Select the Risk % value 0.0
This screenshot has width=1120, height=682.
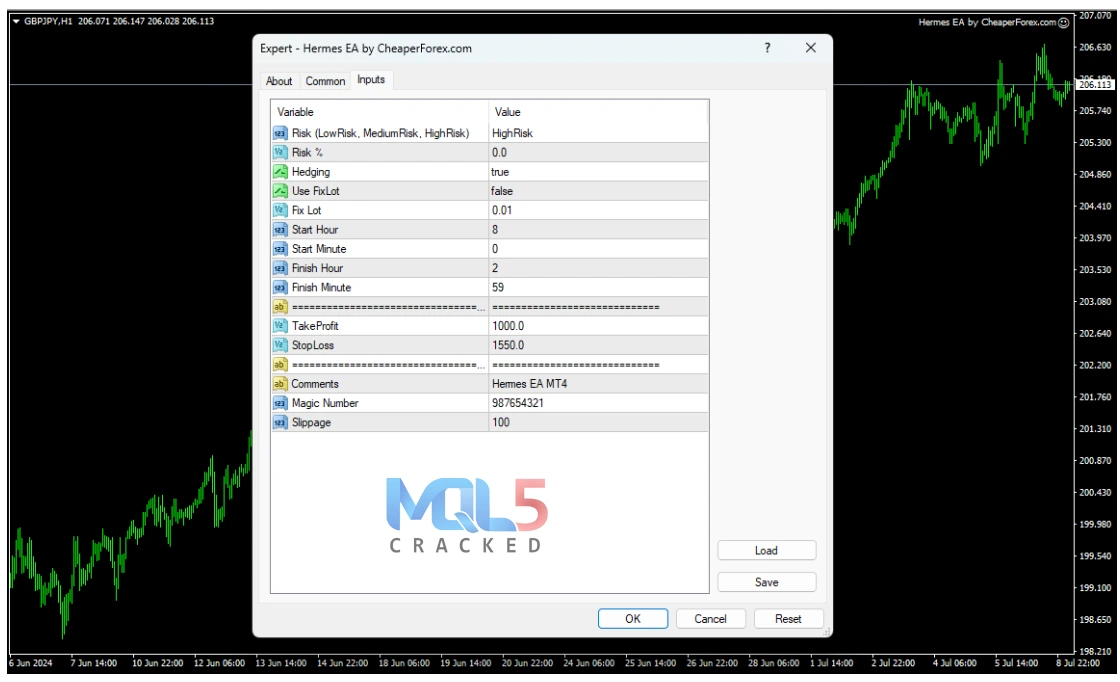(x=599, y=153)
